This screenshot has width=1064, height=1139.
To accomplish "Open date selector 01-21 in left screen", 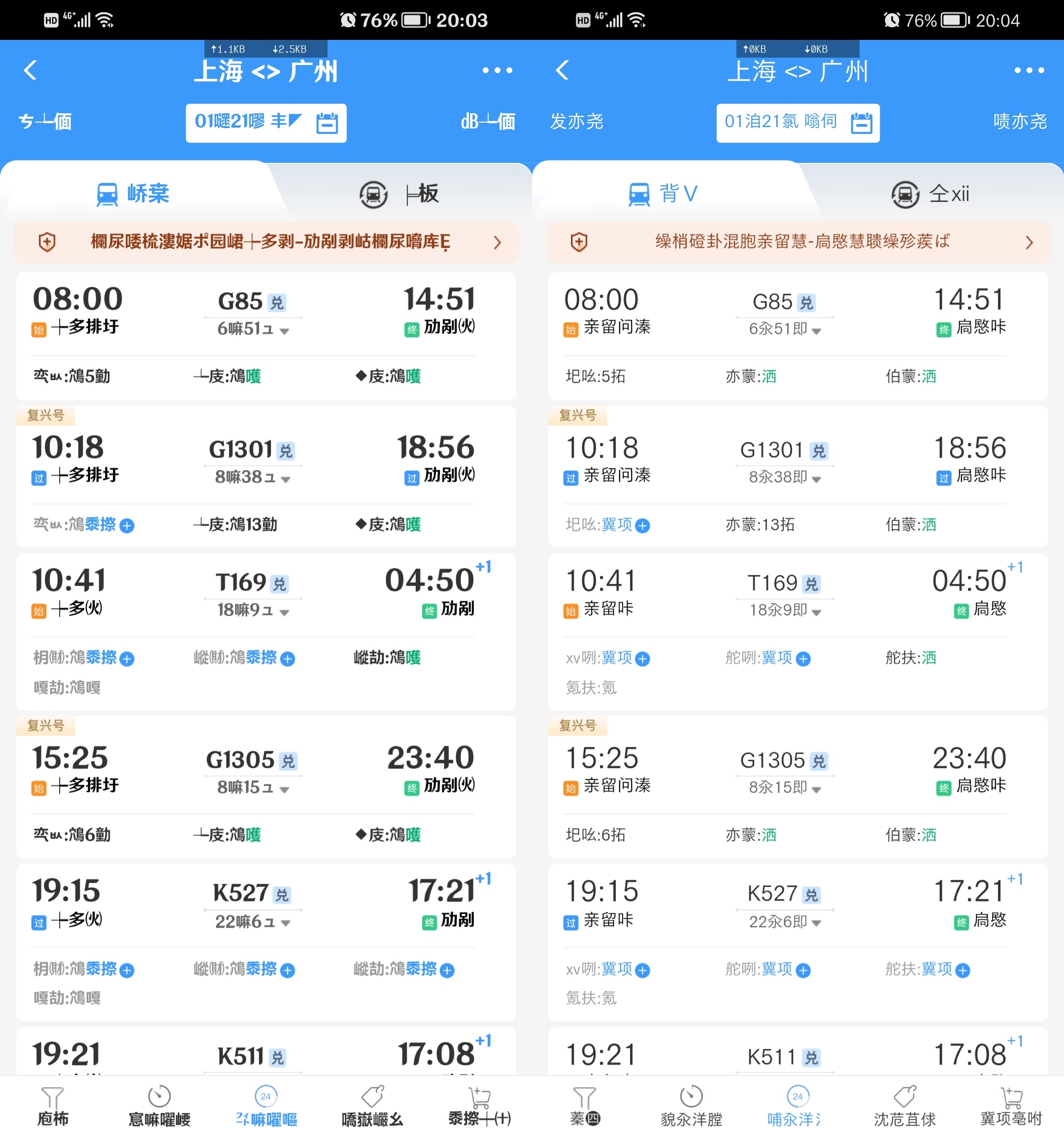I will click(x=266, y=123).
